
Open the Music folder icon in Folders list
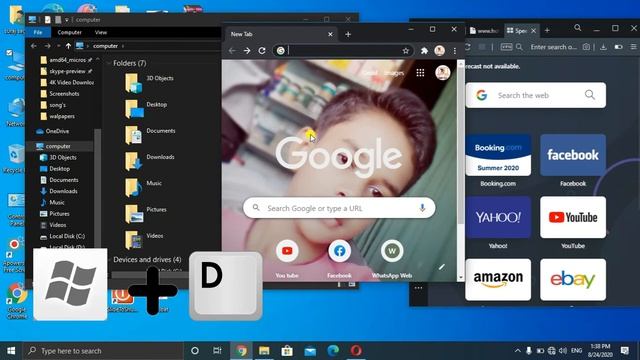point(133,187)
